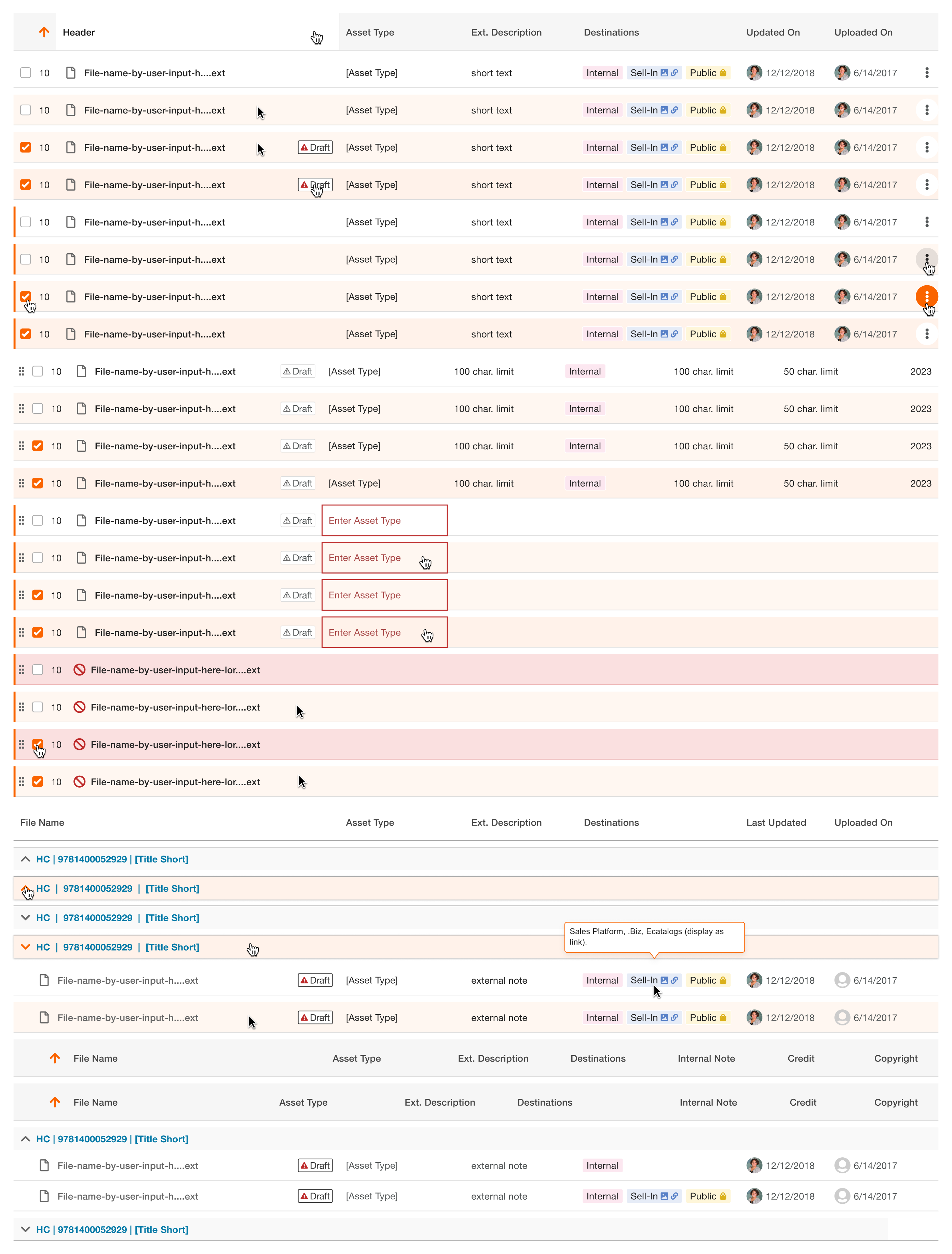This screenshot has height=1254, width=952.
Task: Click the file icon in the topmost row
Action: pyautogui.click(x=71, y=72)
